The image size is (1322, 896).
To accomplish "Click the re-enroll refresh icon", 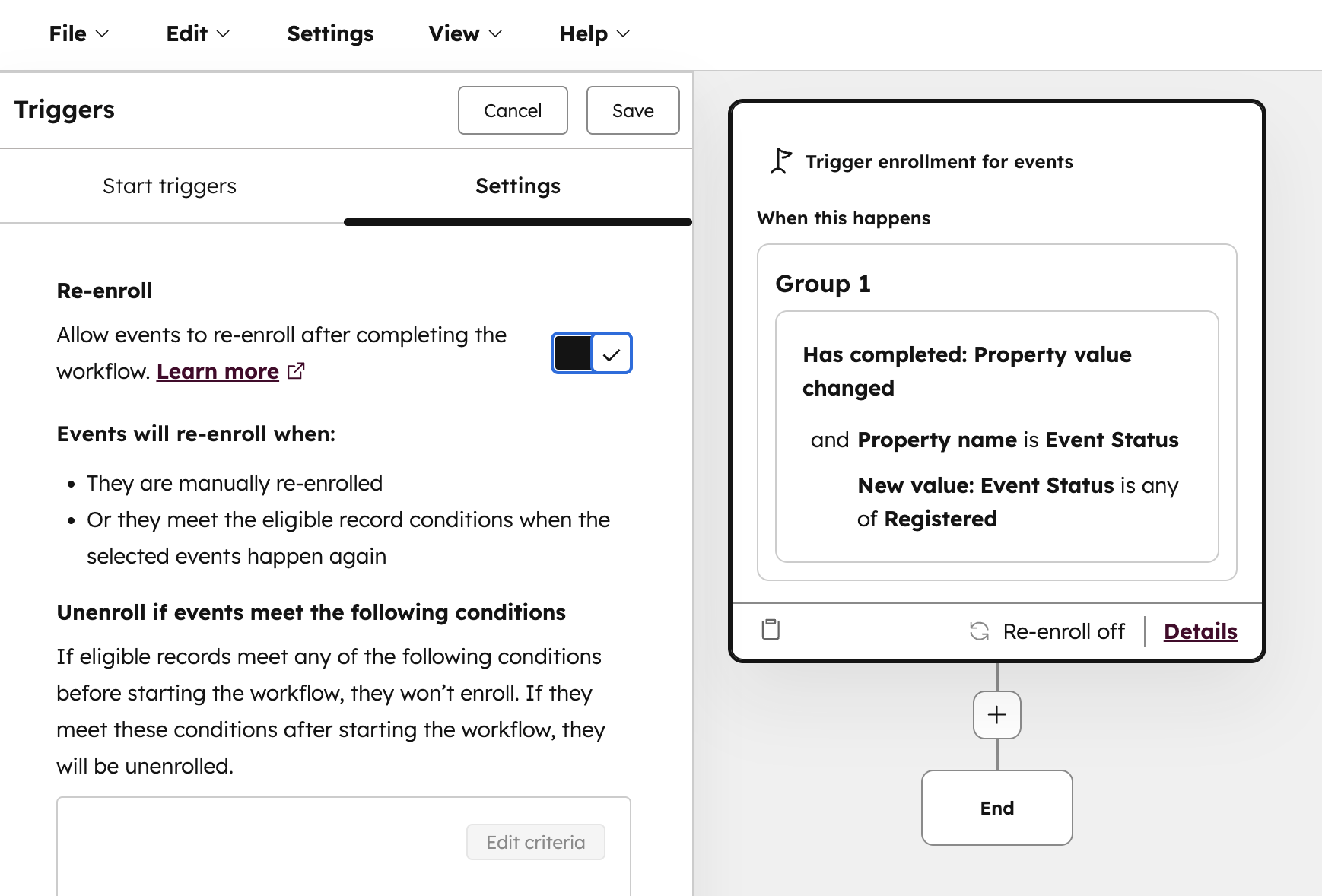I will coord(979,631).
